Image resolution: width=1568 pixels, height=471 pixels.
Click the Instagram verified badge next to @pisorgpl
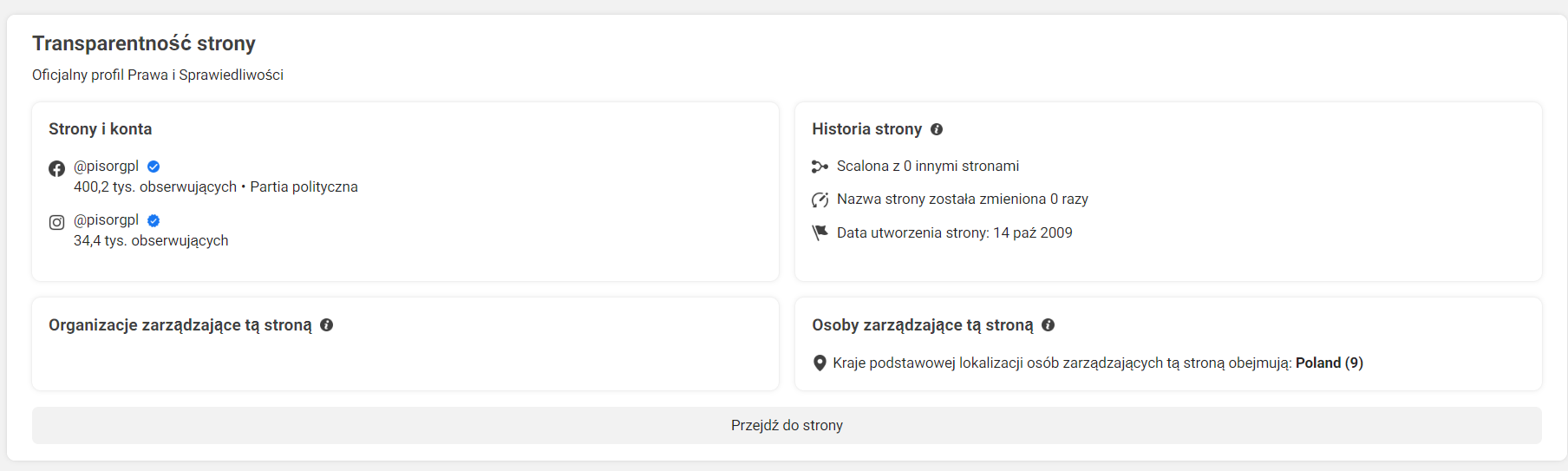[x=154, y=220]
